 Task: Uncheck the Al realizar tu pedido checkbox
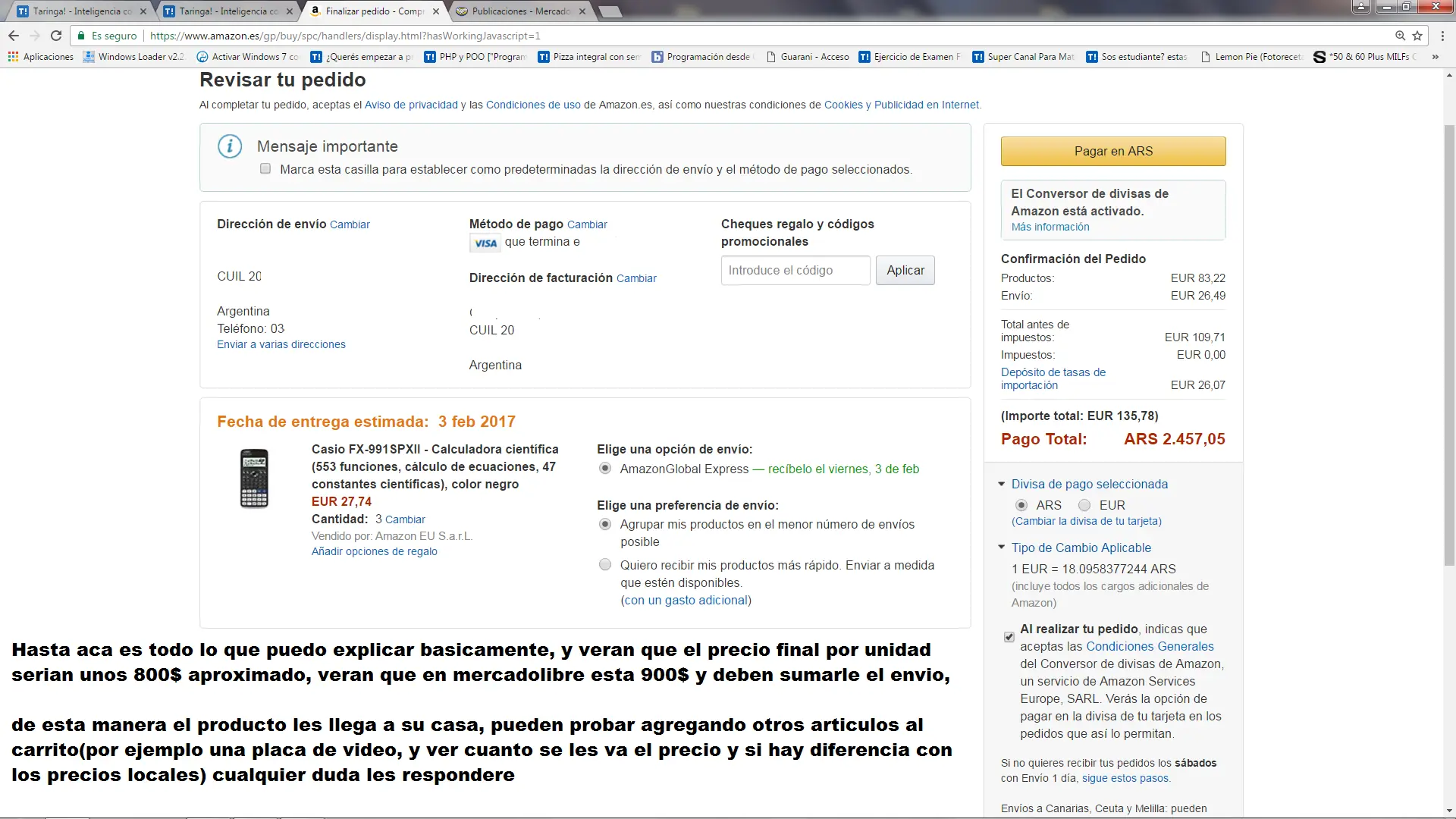point(1009,637)
